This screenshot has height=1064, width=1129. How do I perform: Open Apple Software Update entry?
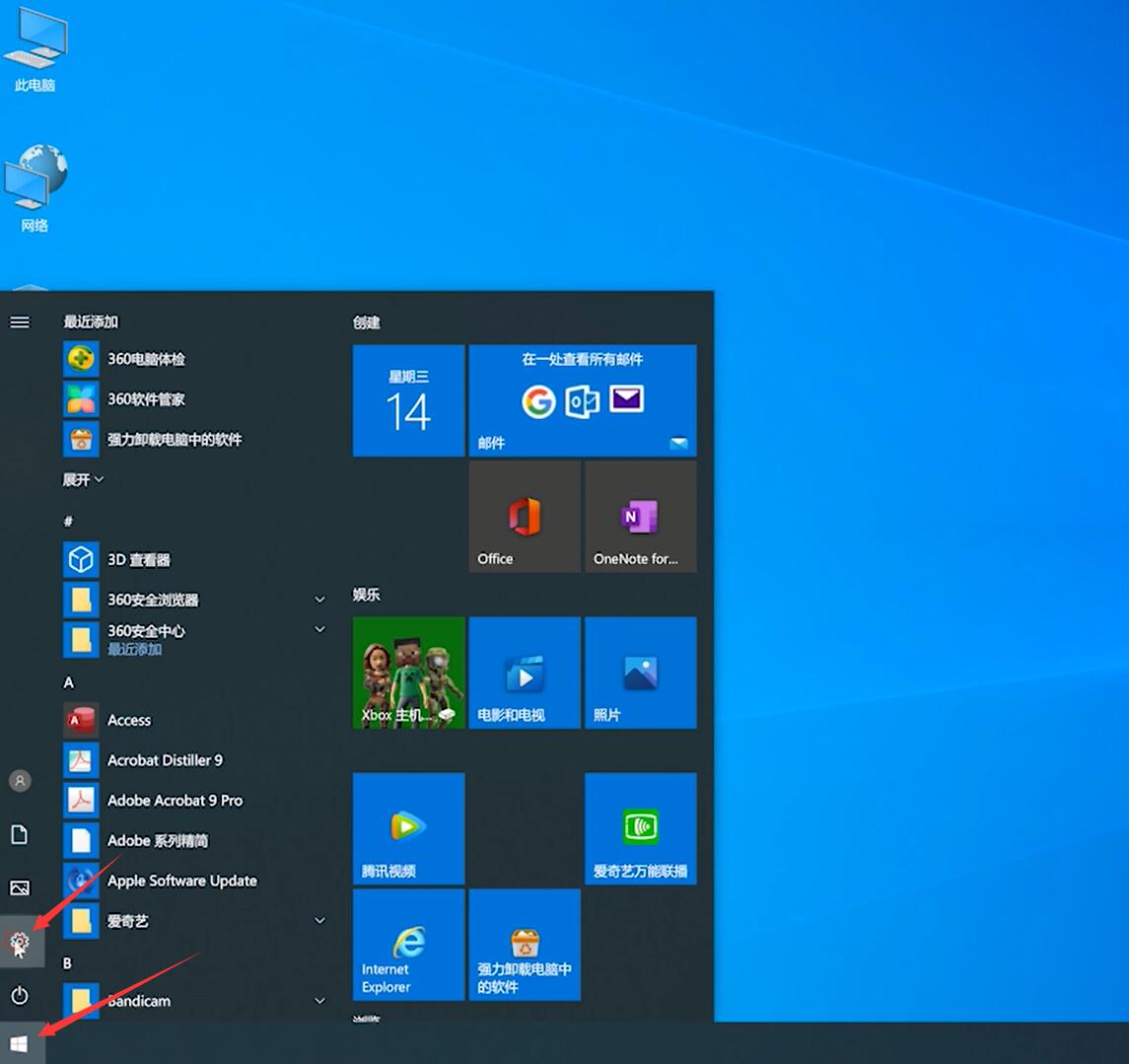[x=181, y=881]
